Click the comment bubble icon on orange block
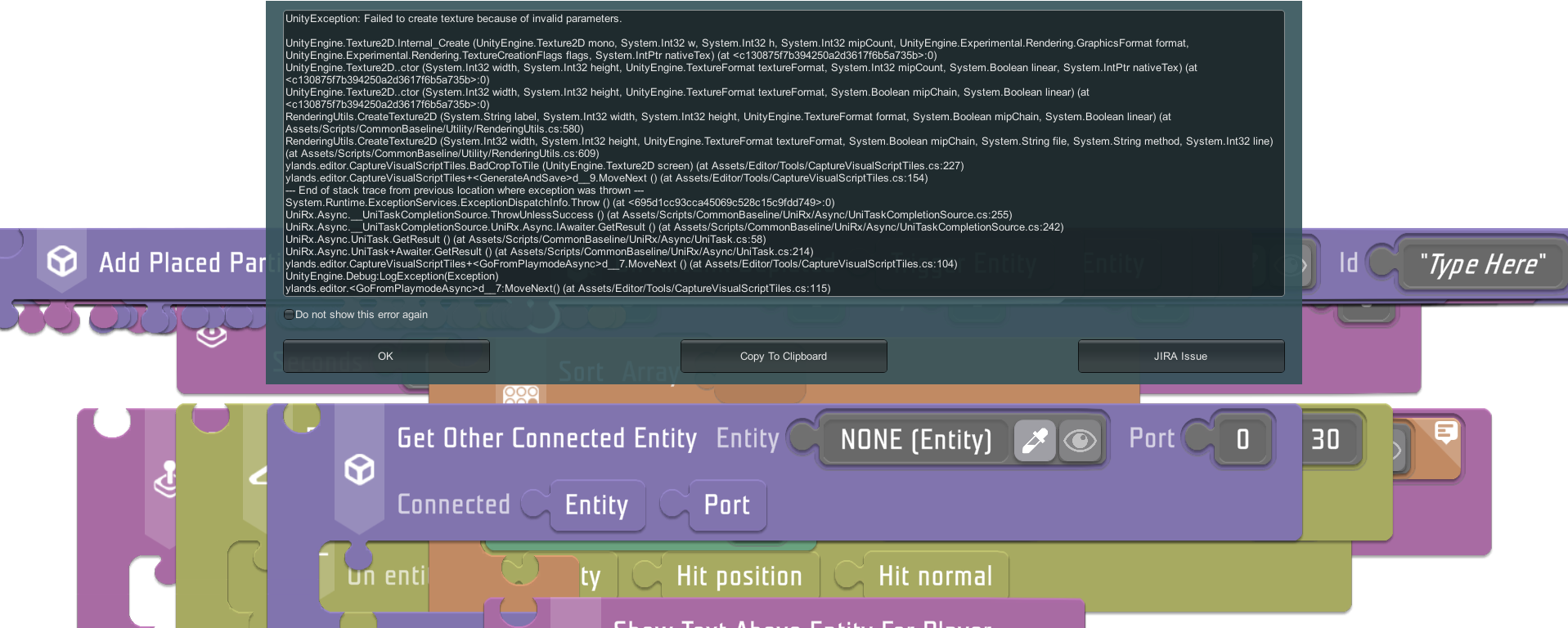The width and height of the screenshot is (1568, 628). 1445,432
